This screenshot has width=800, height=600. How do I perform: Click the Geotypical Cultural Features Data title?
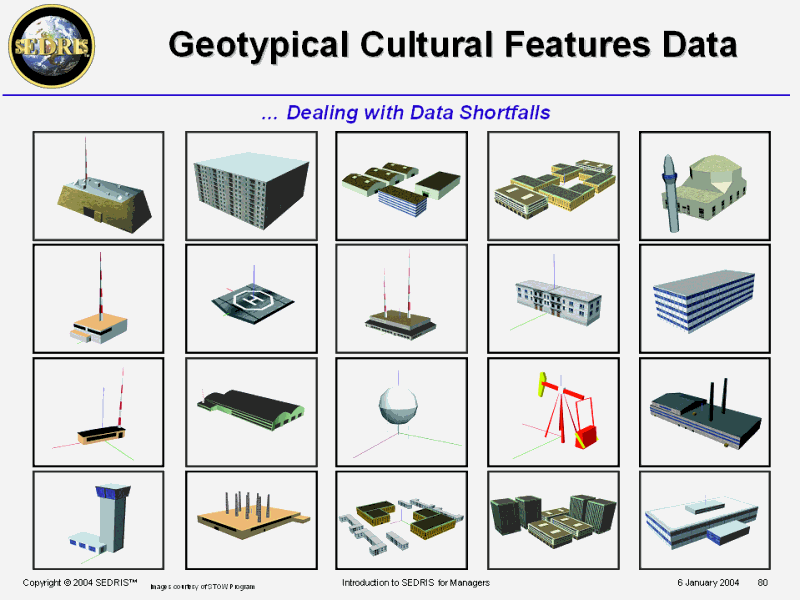click(452, 45)
